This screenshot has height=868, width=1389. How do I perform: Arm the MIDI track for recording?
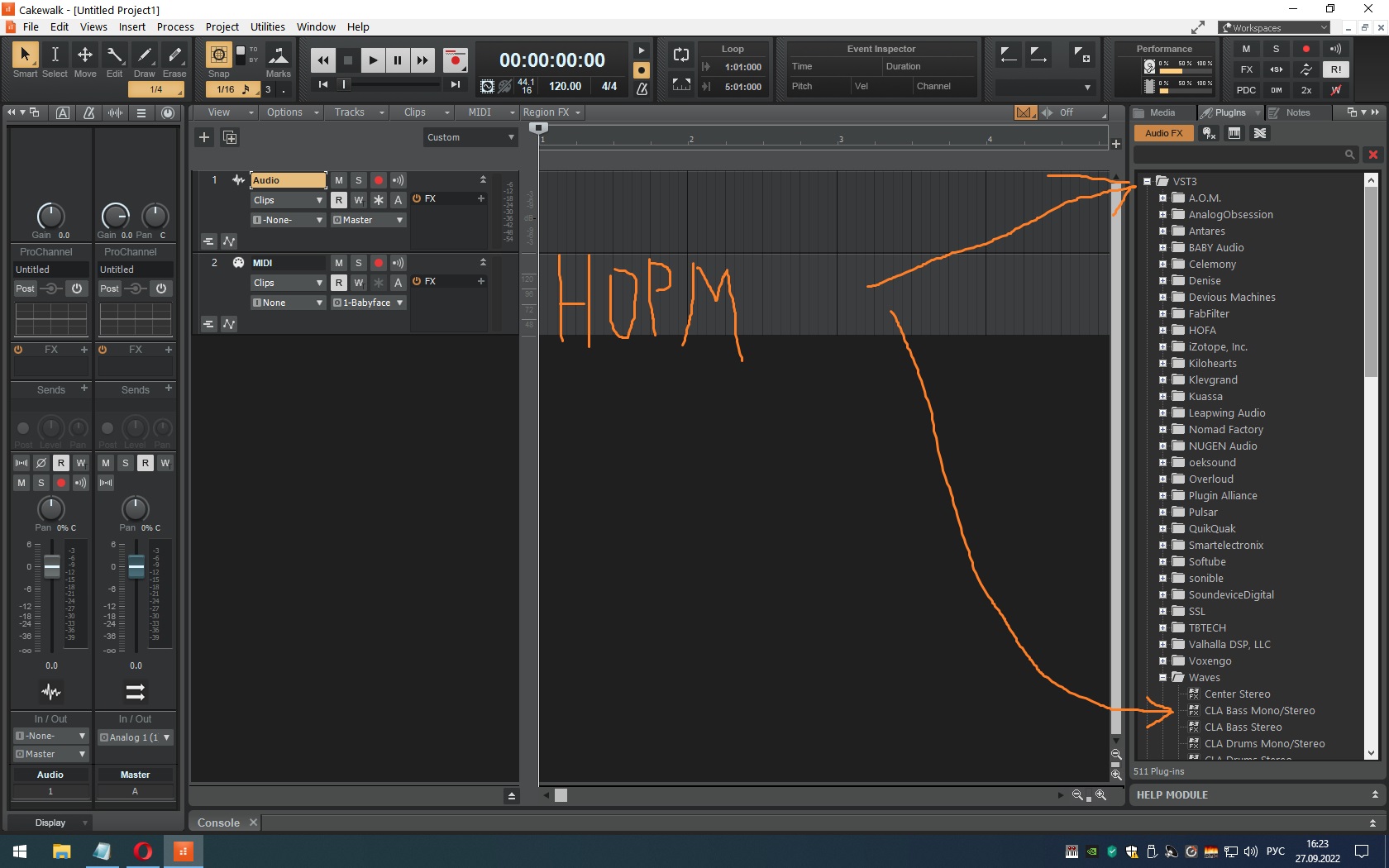point(379,263)
